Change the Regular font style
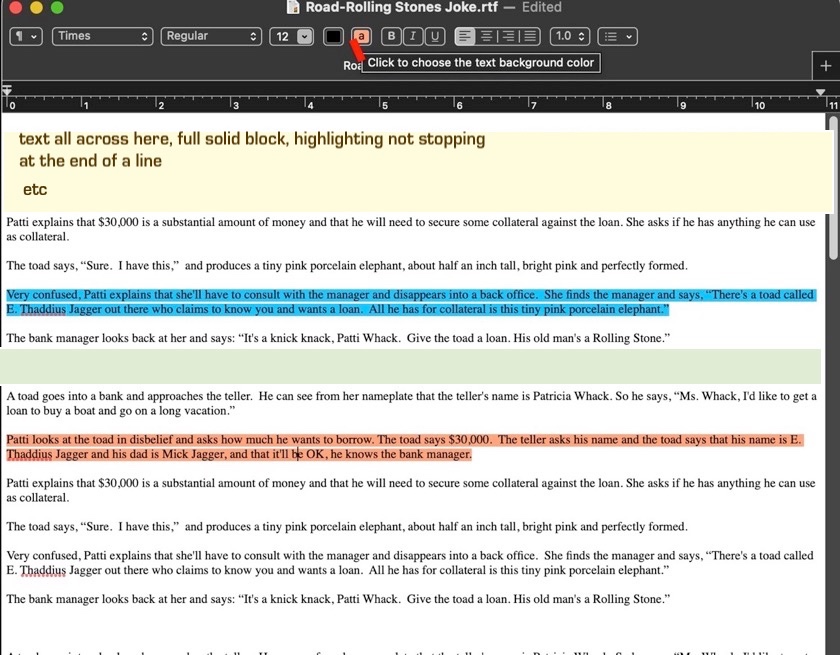 [211, 36]
